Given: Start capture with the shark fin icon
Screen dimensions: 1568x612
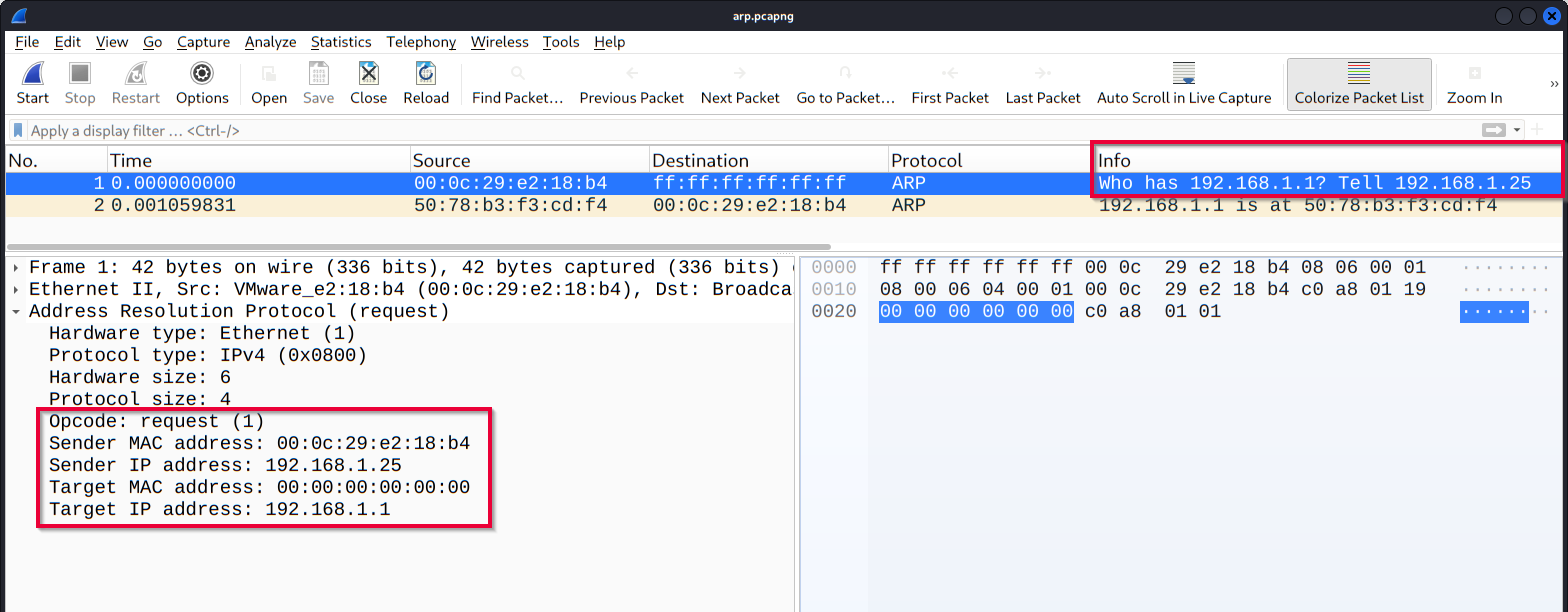Looking at the screenshot, I should click(x=32, y=75).
